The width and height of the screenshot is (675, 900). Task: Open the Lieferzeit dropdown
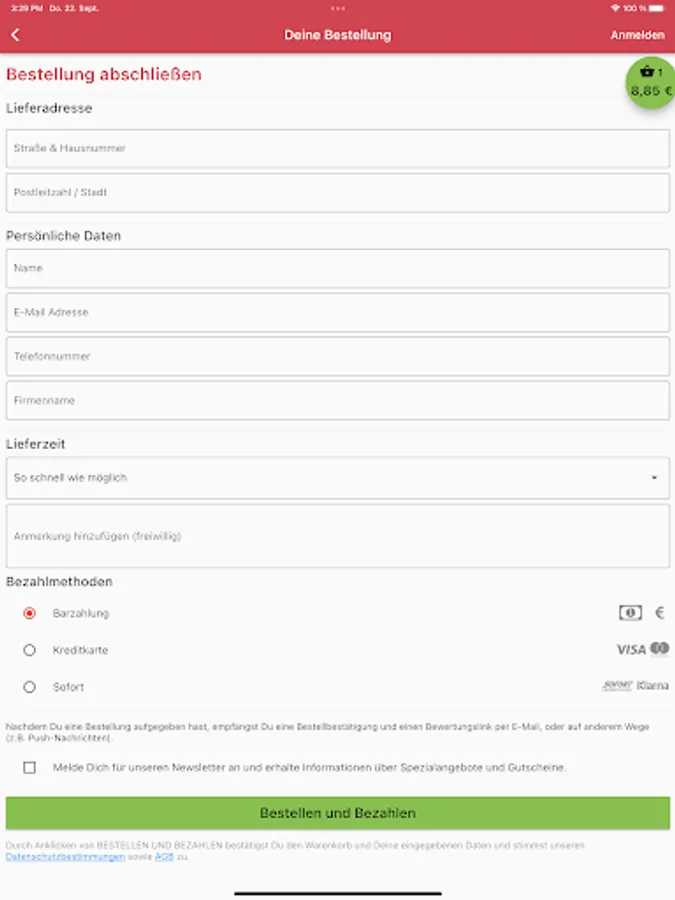(x=337, y=477)
